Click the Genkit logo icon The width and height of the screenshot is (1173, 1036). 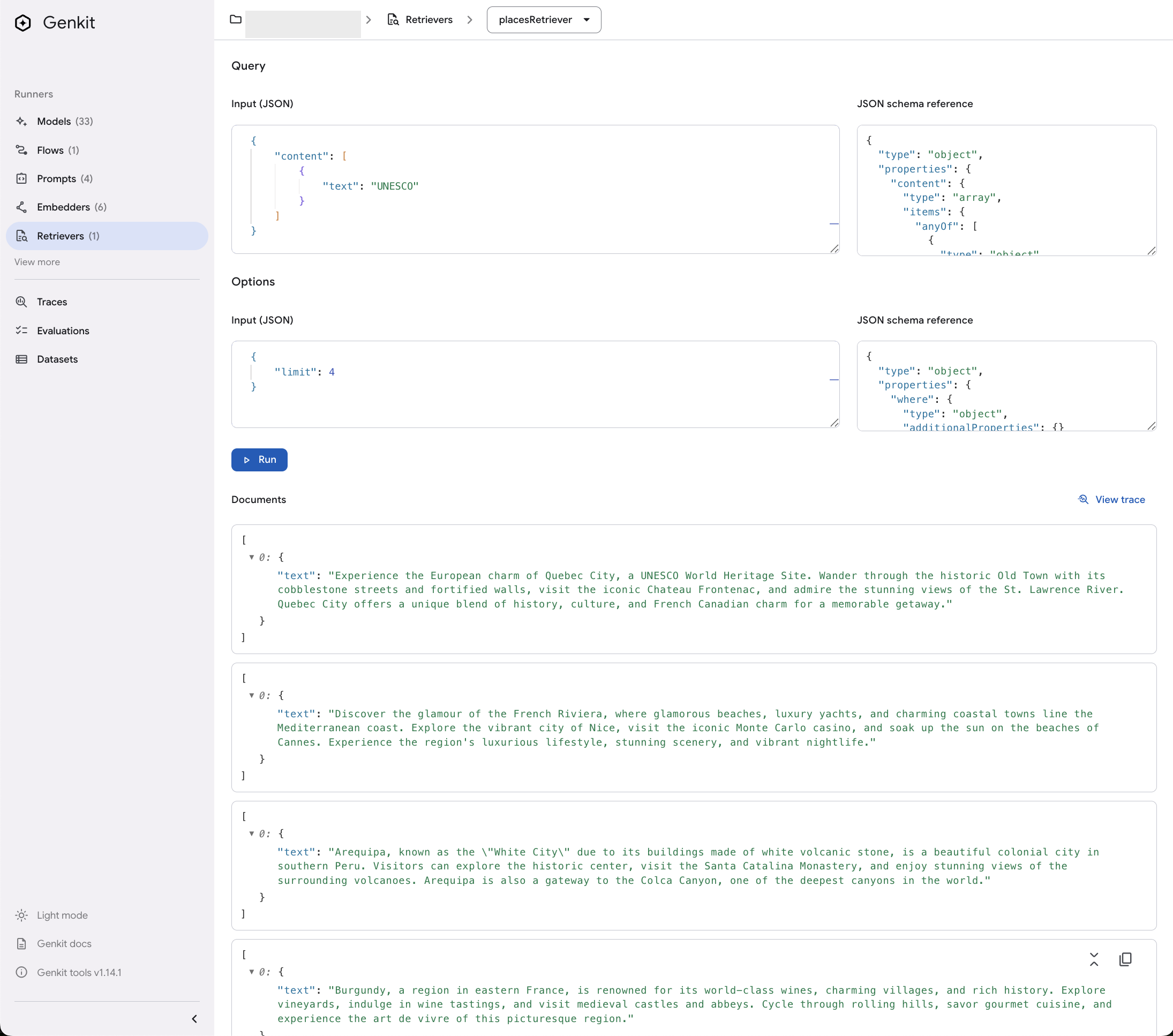pyautogui.click(x=23, y=23)
